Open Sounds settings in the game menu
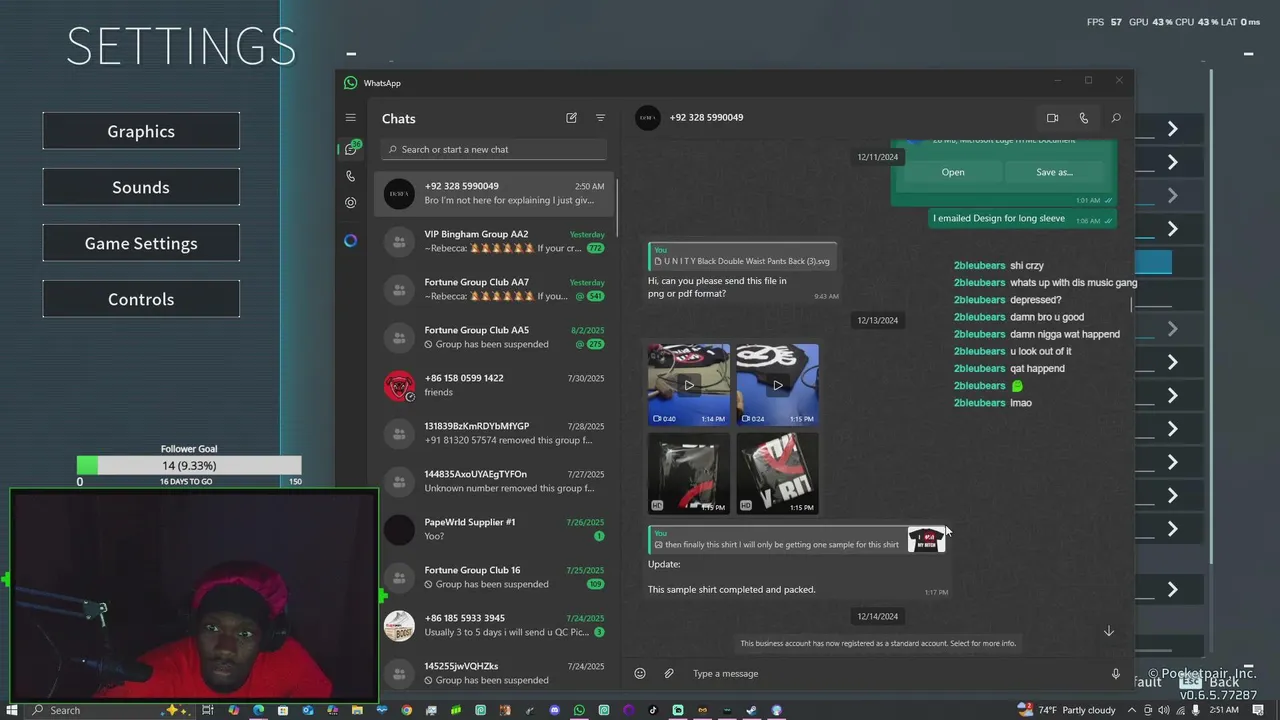Viewport: 1280px width, 720px height. click(x=141, y=187)
